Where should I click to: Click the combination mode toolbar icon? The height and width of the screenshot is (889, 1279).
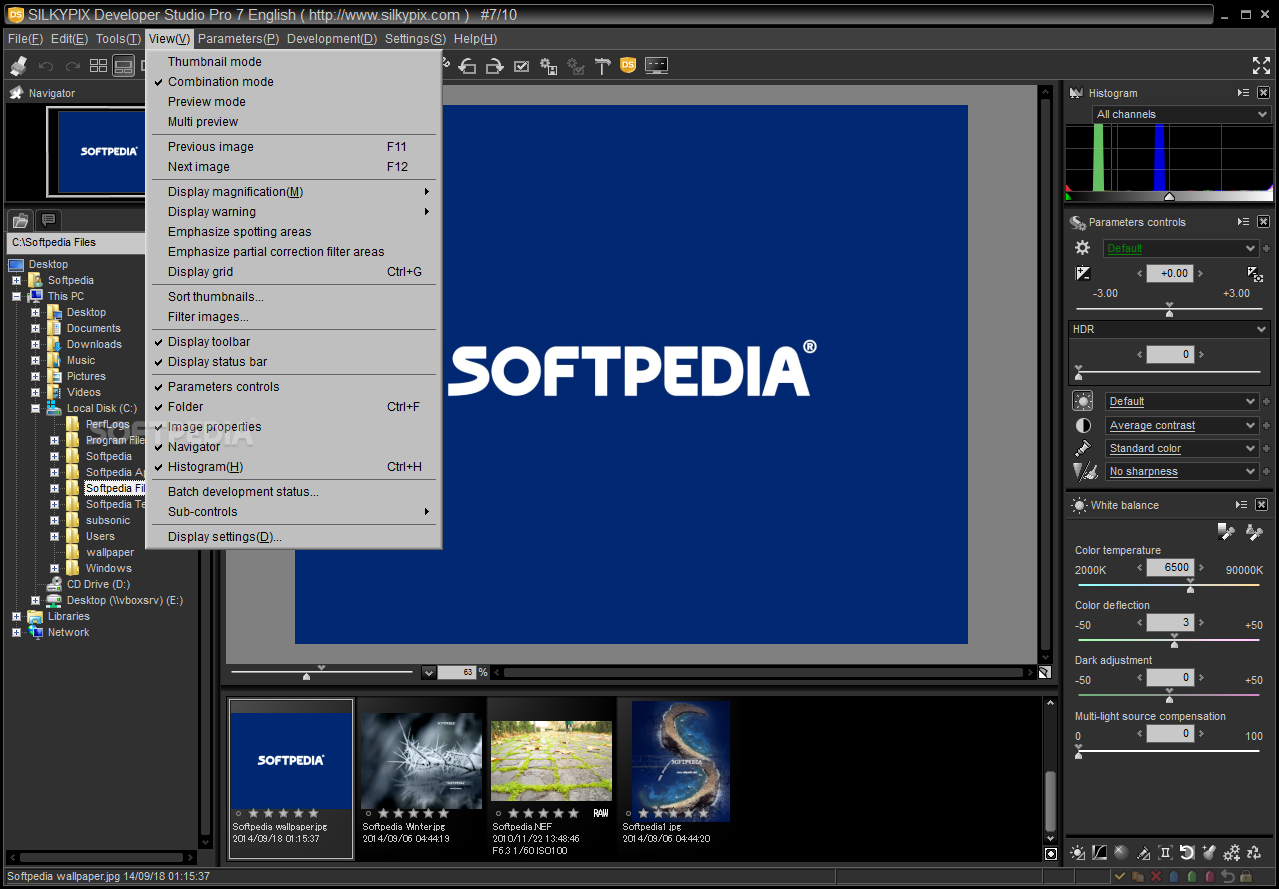pyautogui.click(x=123, y=66)
